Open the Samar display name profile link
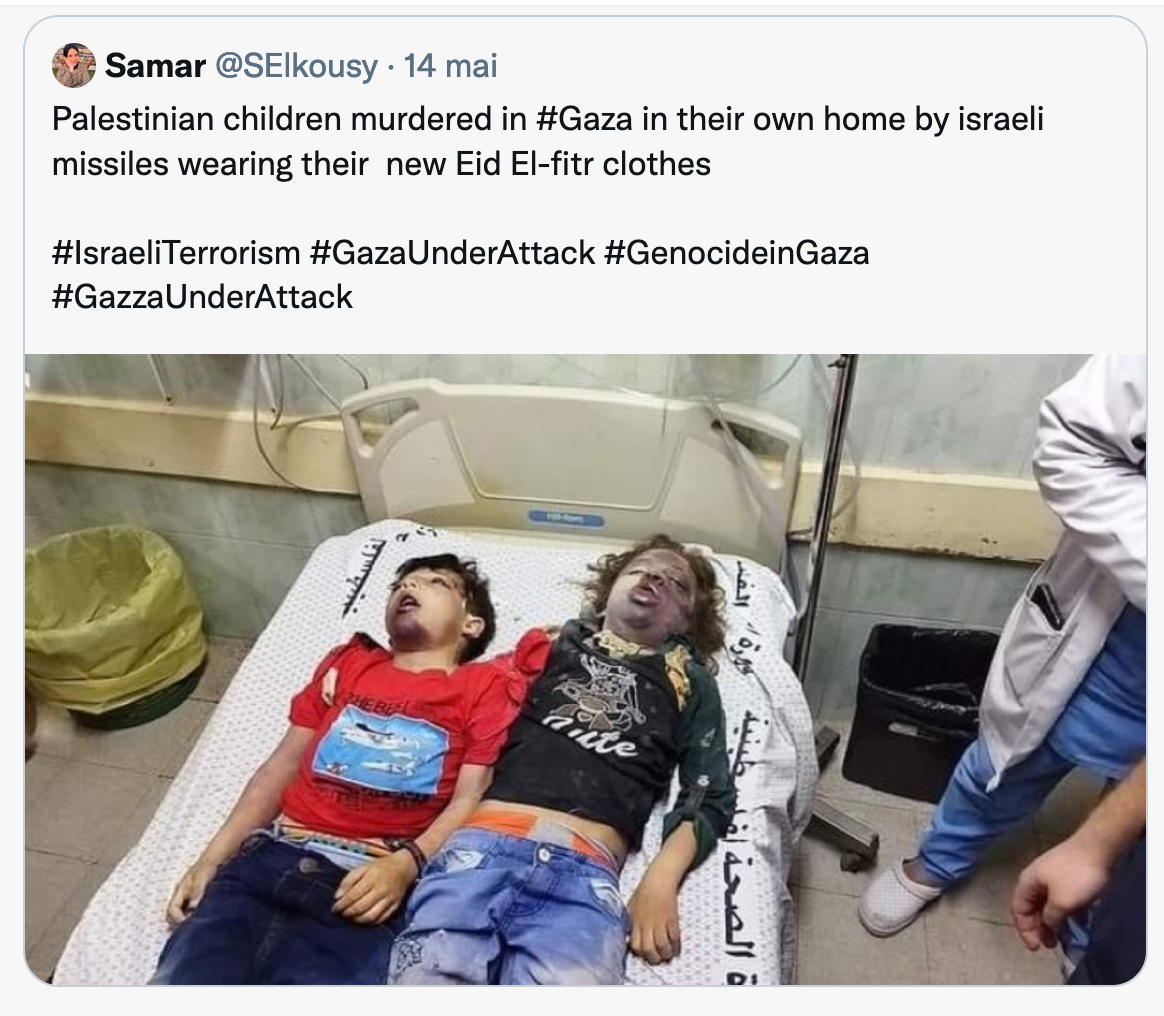Screen dimensions: 1164x1016 click(155, 66)
